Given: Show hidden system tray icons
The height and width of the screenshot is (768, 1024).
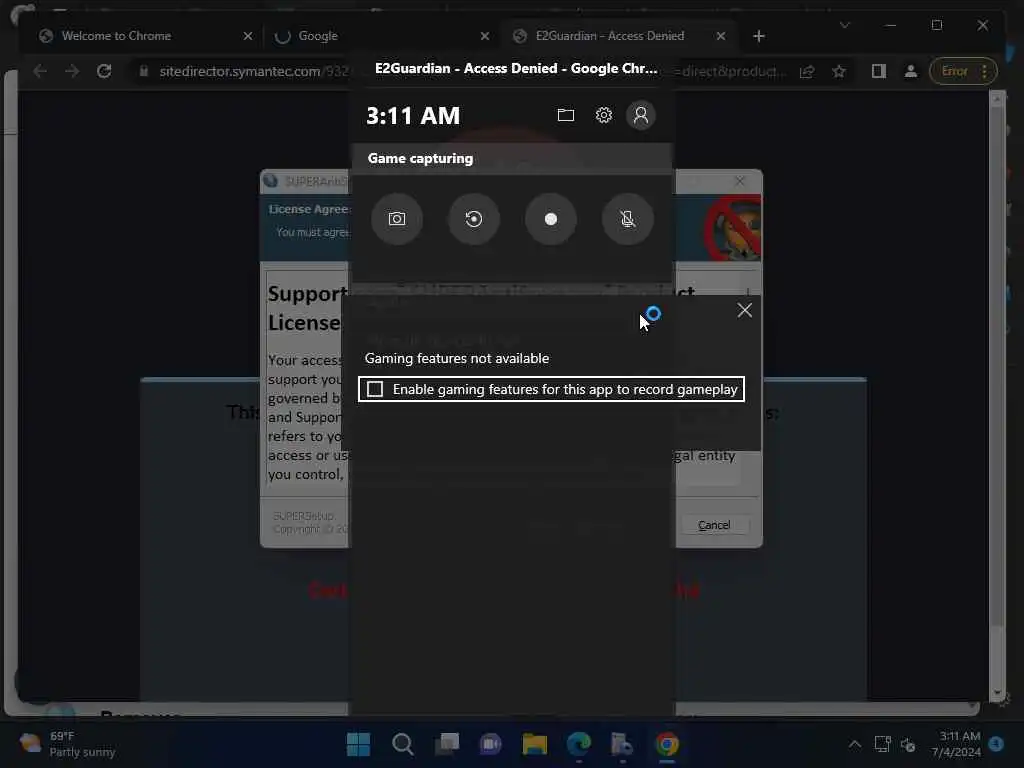Looking at the screenshot, I should coord(854,744).
